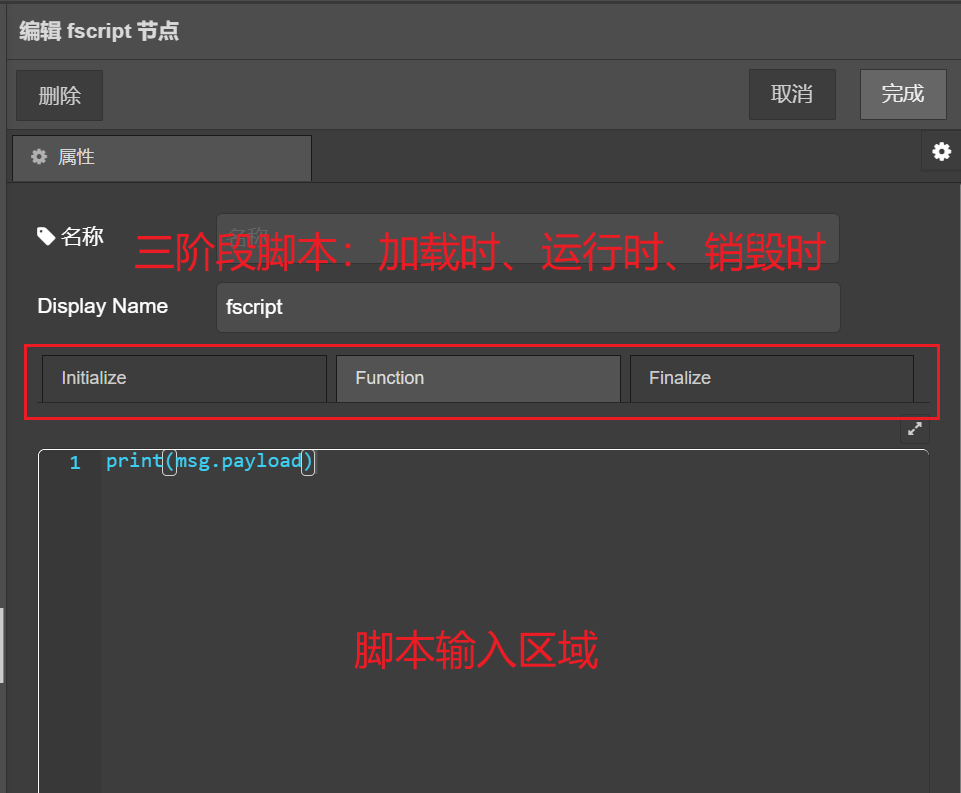Viewport: 961px width, 793px height.
Task: Click the tag icon beside 名称
Action: click(x=46, y=235)
